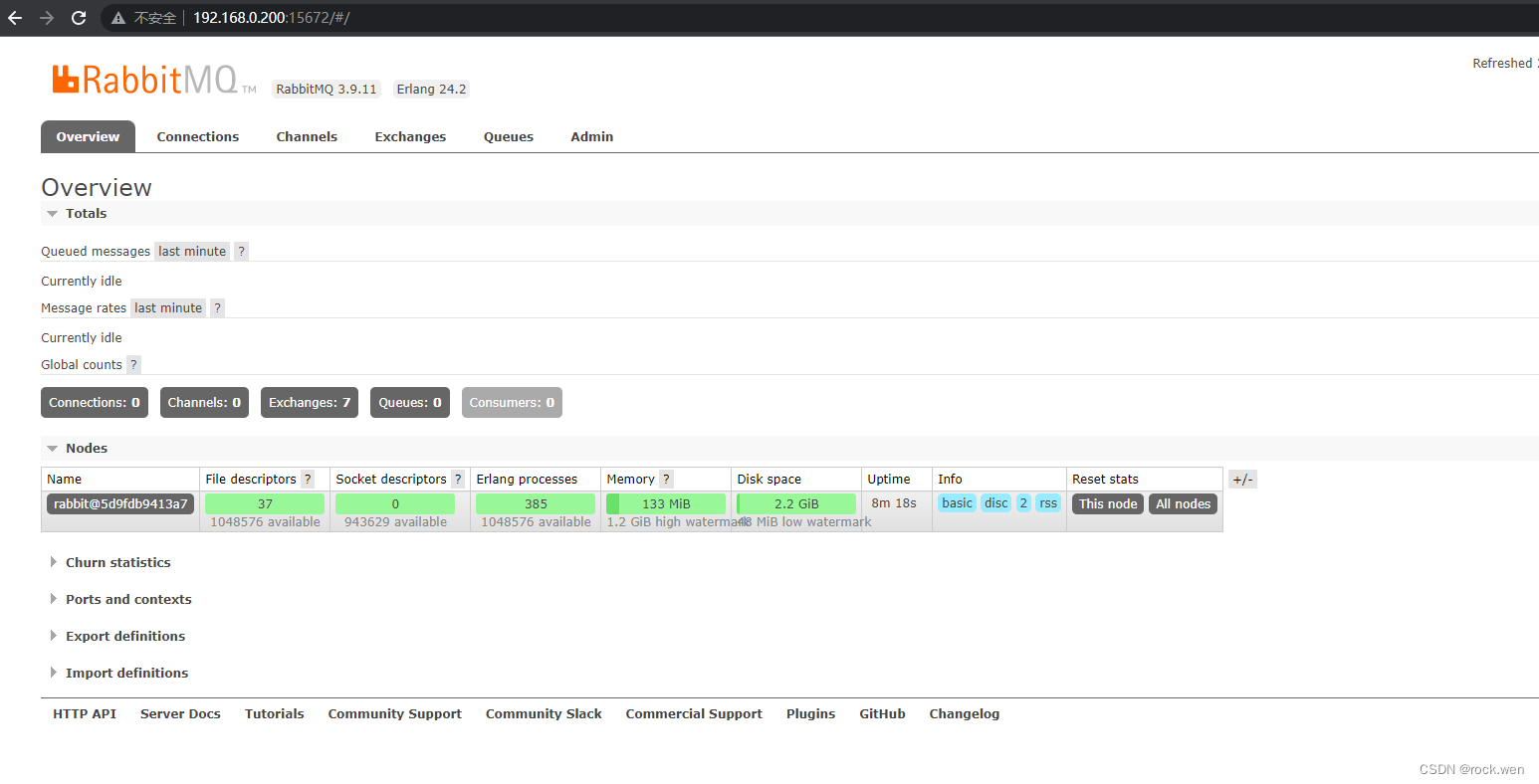Switch to the Channels tab
1539x784 pixels.
(x=307, y=137)
